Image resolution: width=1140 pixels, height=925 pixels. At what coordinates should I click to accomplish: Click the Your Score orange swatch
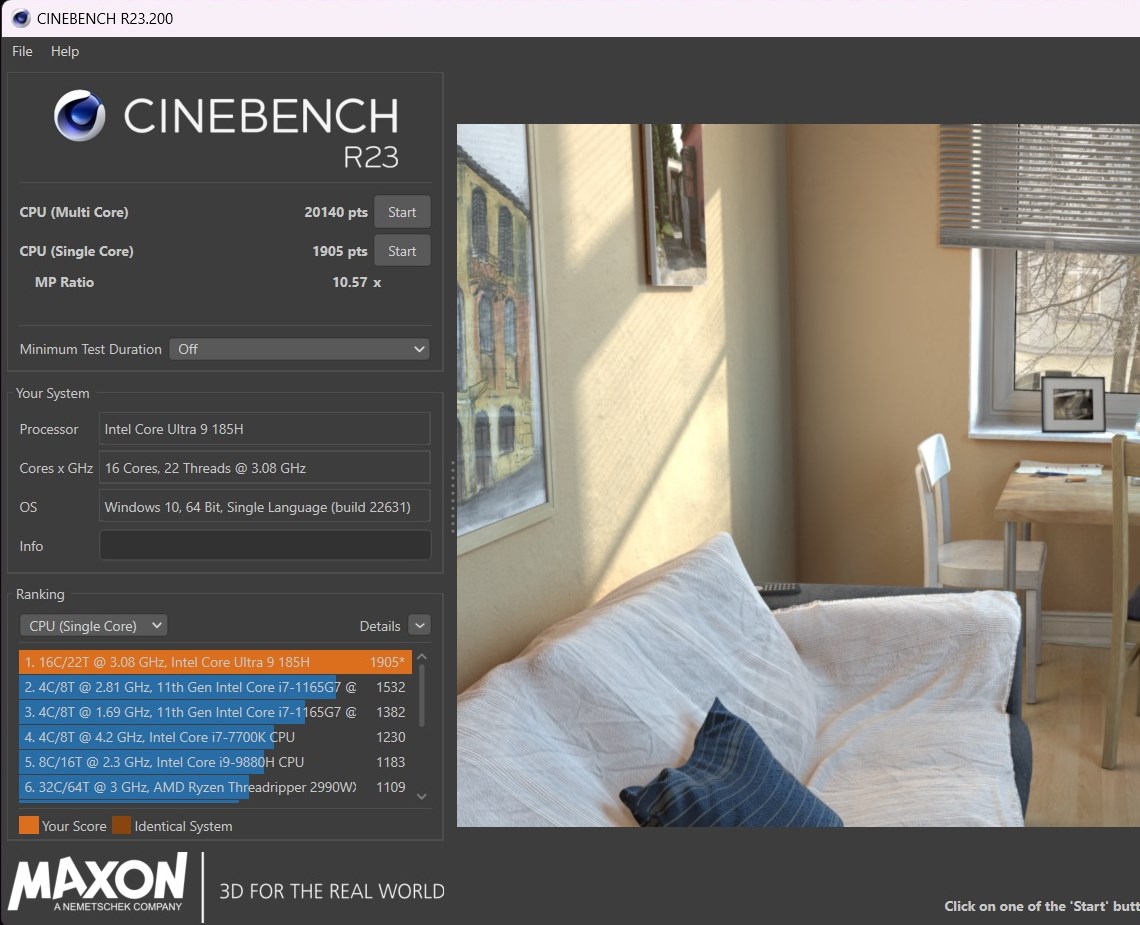(29, 825)
